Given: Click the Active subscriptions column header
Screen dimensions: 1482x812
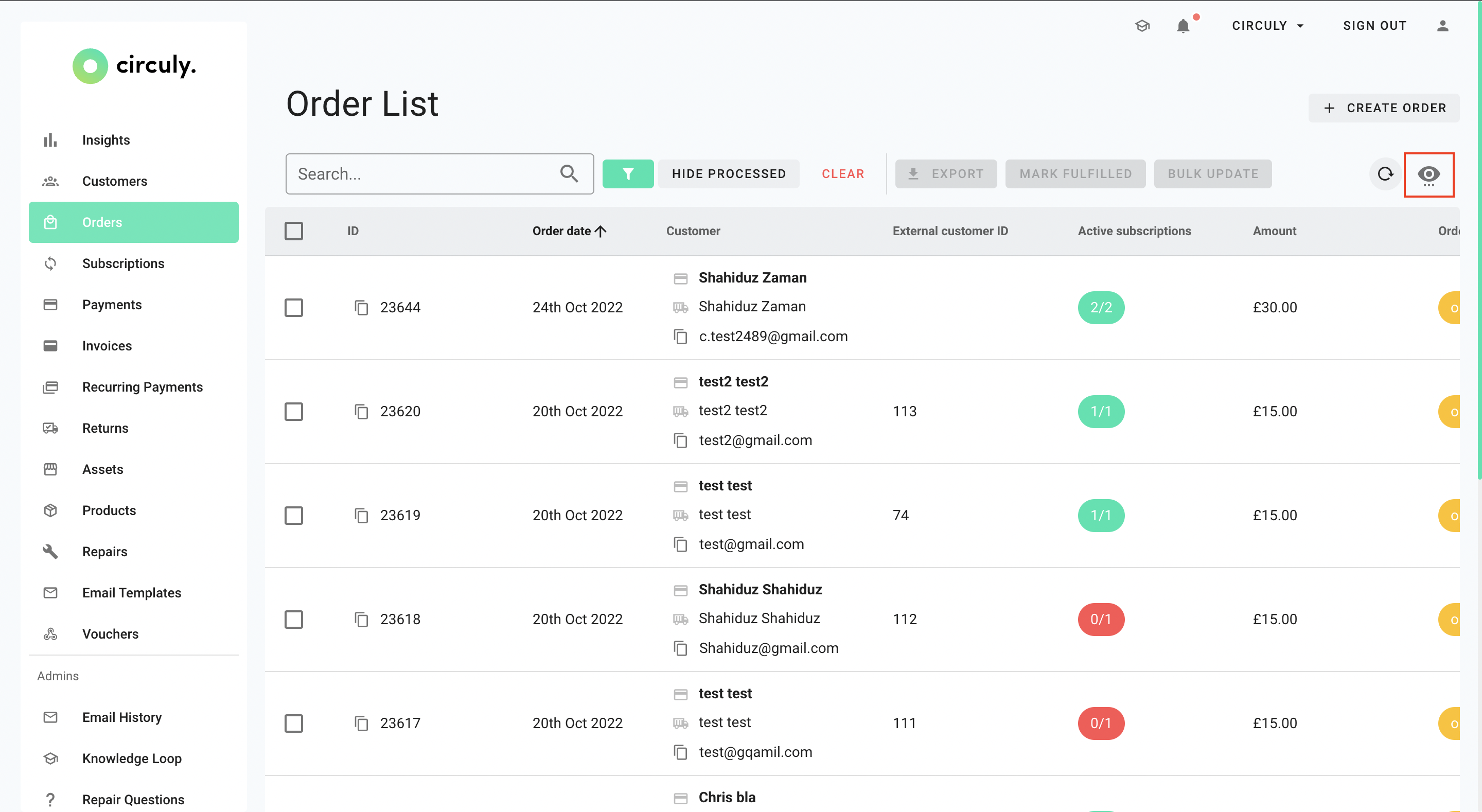Looking at the screenshot, I should (x=1134, y=231).
